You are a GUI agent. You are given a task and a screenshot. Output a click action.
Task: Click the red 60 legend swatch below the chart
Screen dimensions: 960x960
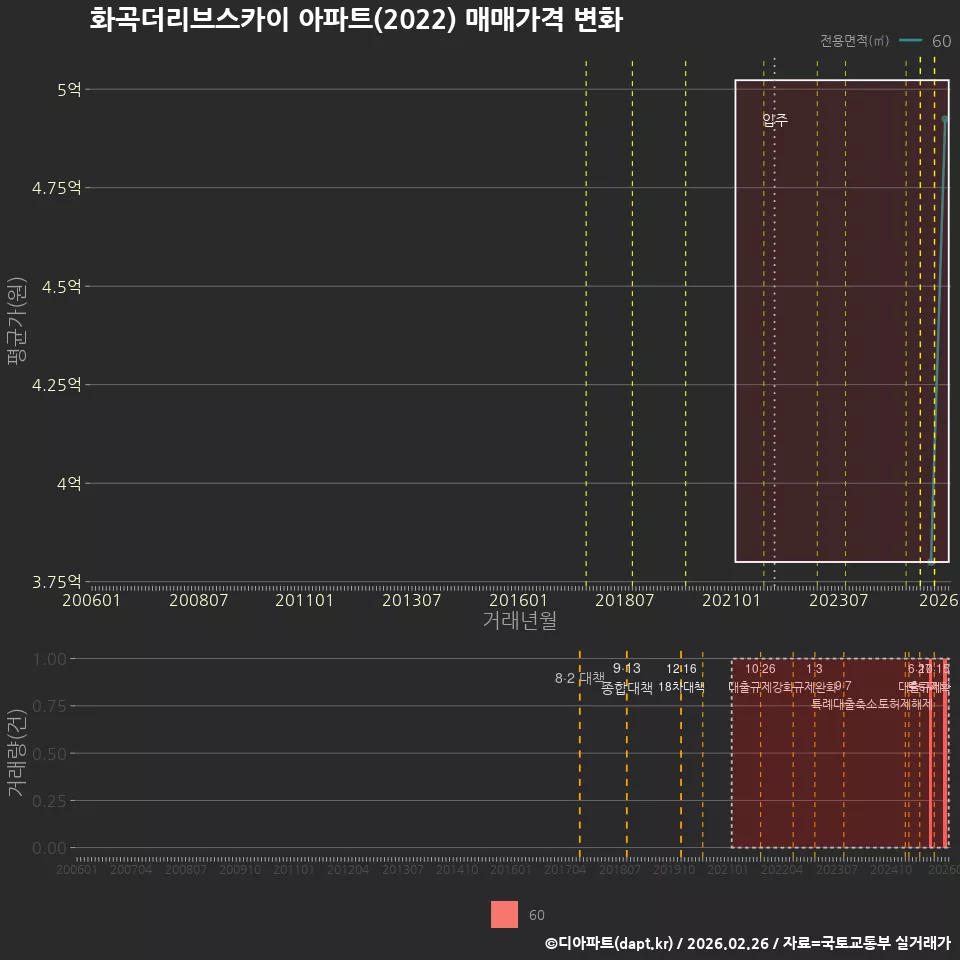click(x=504, y=914)
